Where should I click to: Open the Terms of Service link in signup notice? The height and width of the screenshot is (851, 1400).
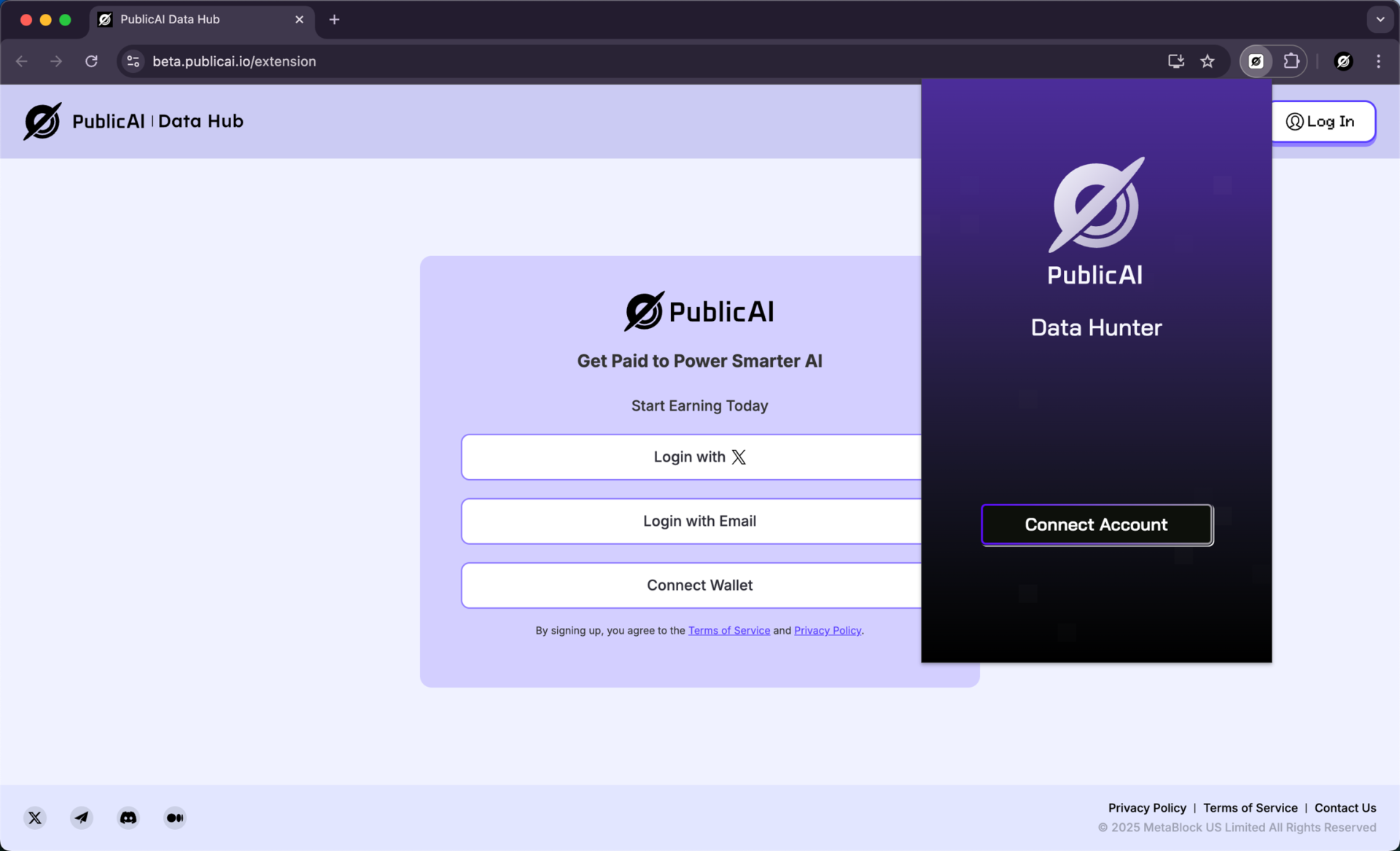pyautogui.click(x=728, y=631)
